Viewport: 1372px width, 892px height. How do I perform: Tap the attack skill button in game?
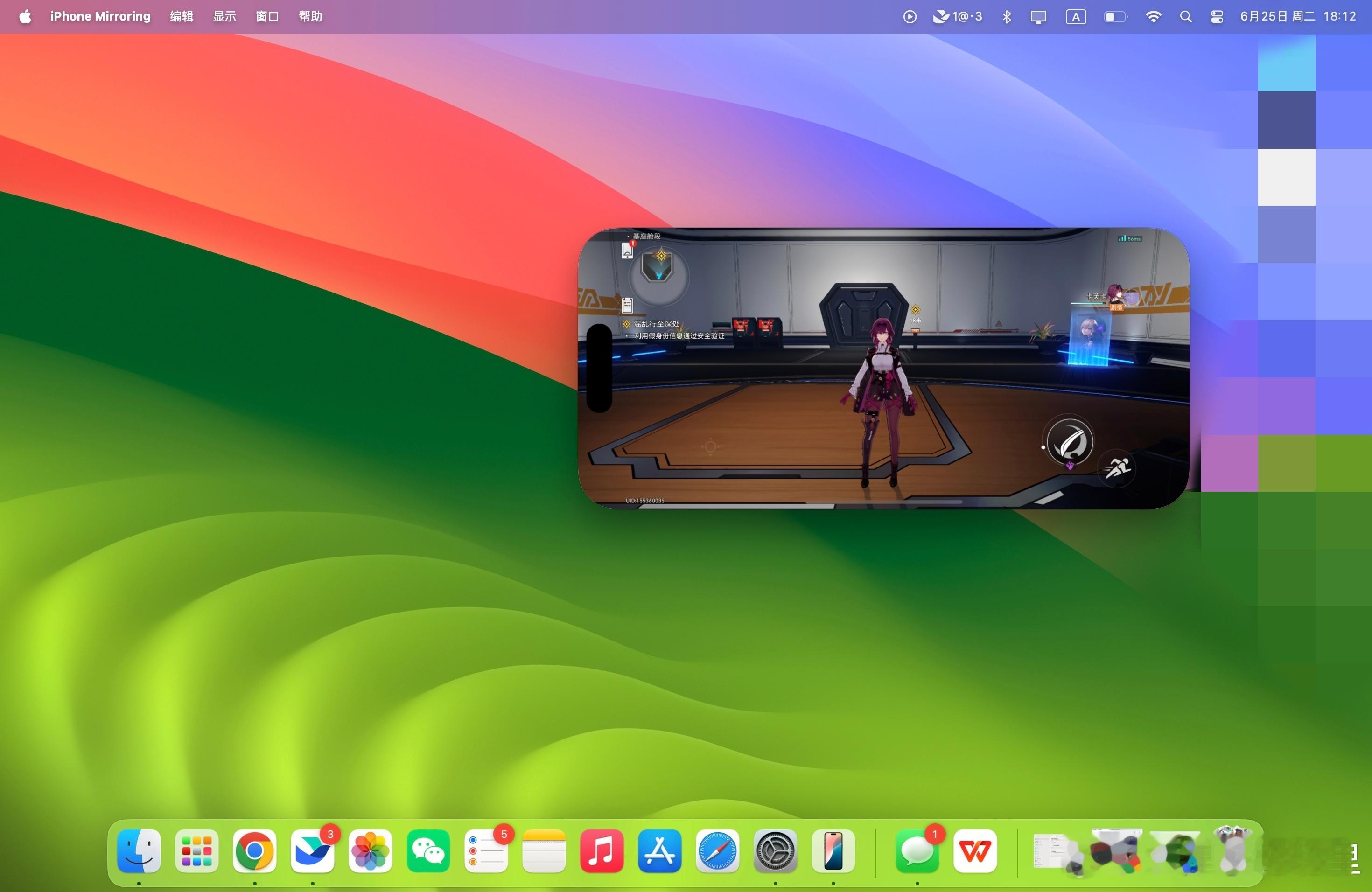[x=1069, y=443]
